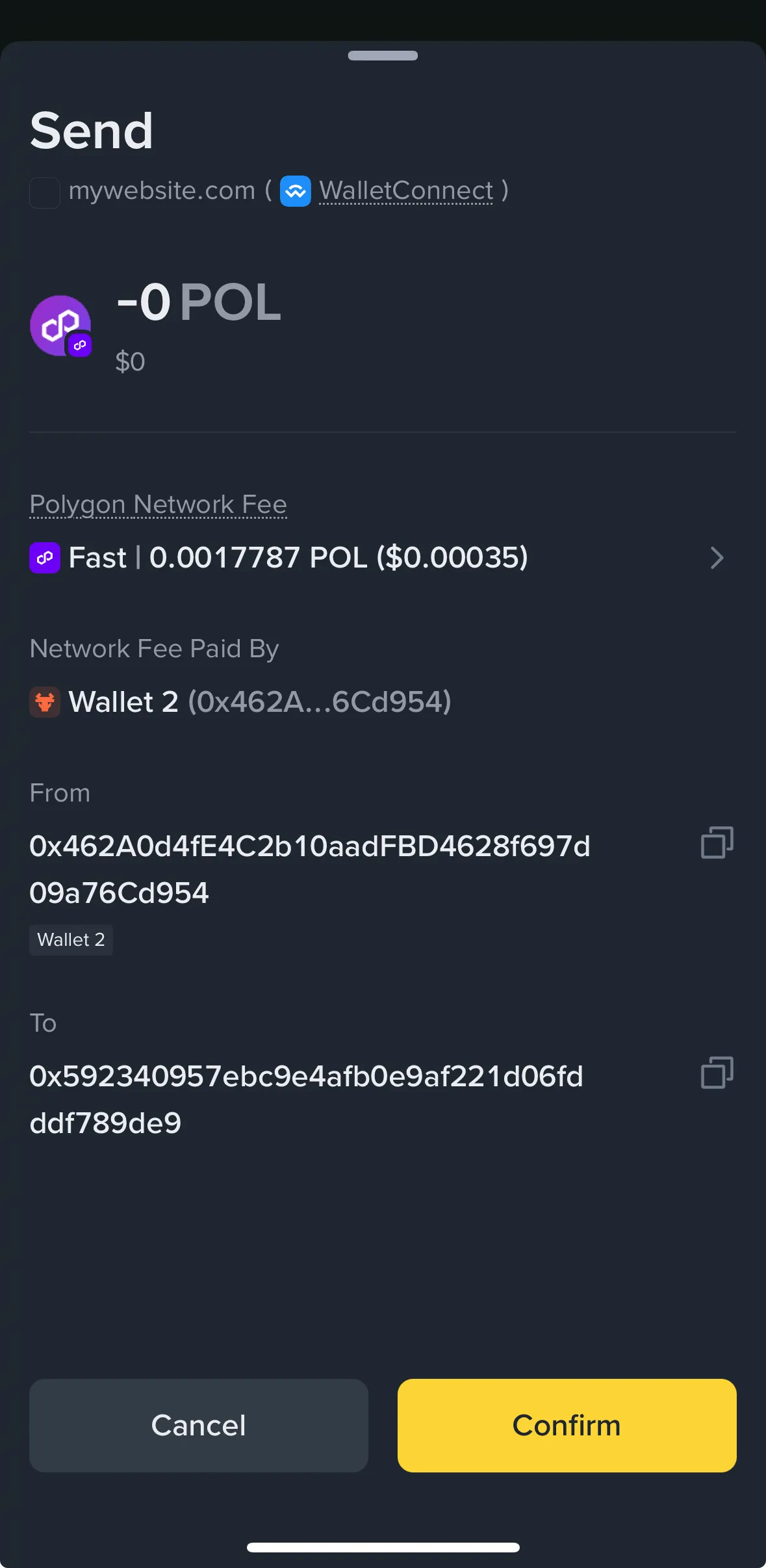Cancel the transaction

(198, 1425)
